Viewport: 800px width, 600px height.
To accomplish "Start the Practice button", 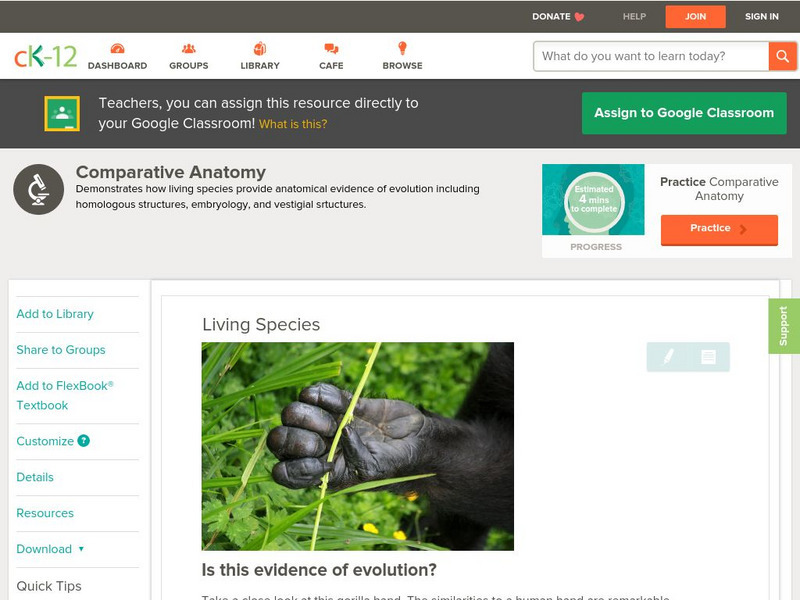I will click(719, 229).
